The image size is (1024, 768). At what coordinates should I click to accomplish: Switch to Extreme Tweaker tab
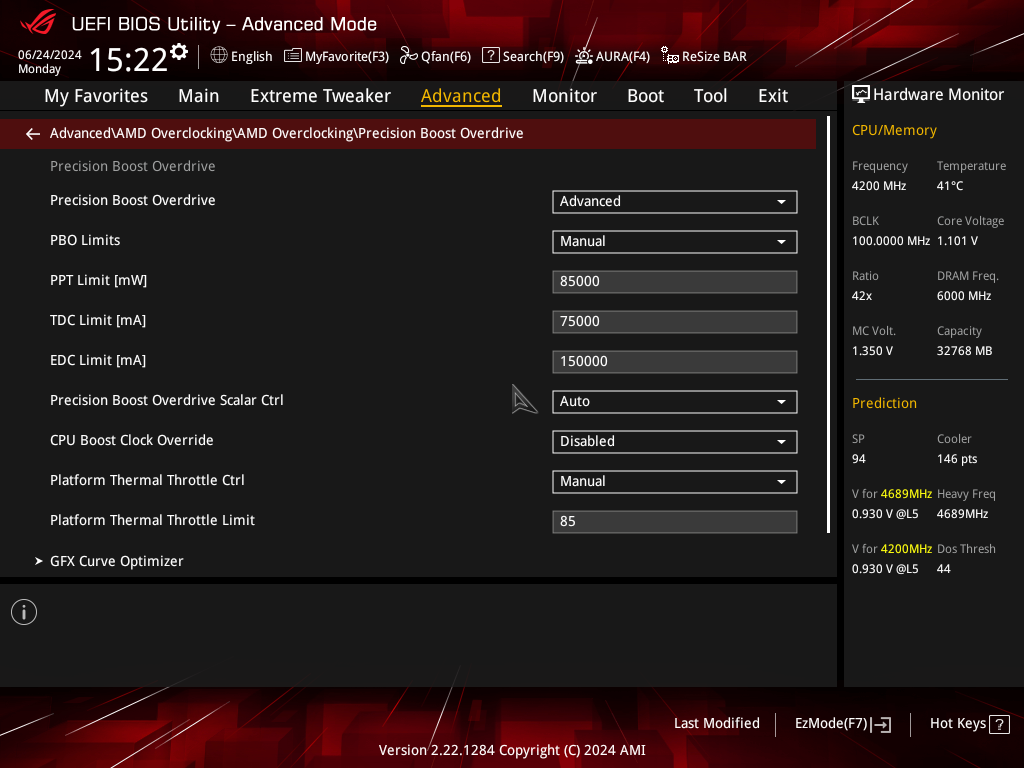point(320,96)
